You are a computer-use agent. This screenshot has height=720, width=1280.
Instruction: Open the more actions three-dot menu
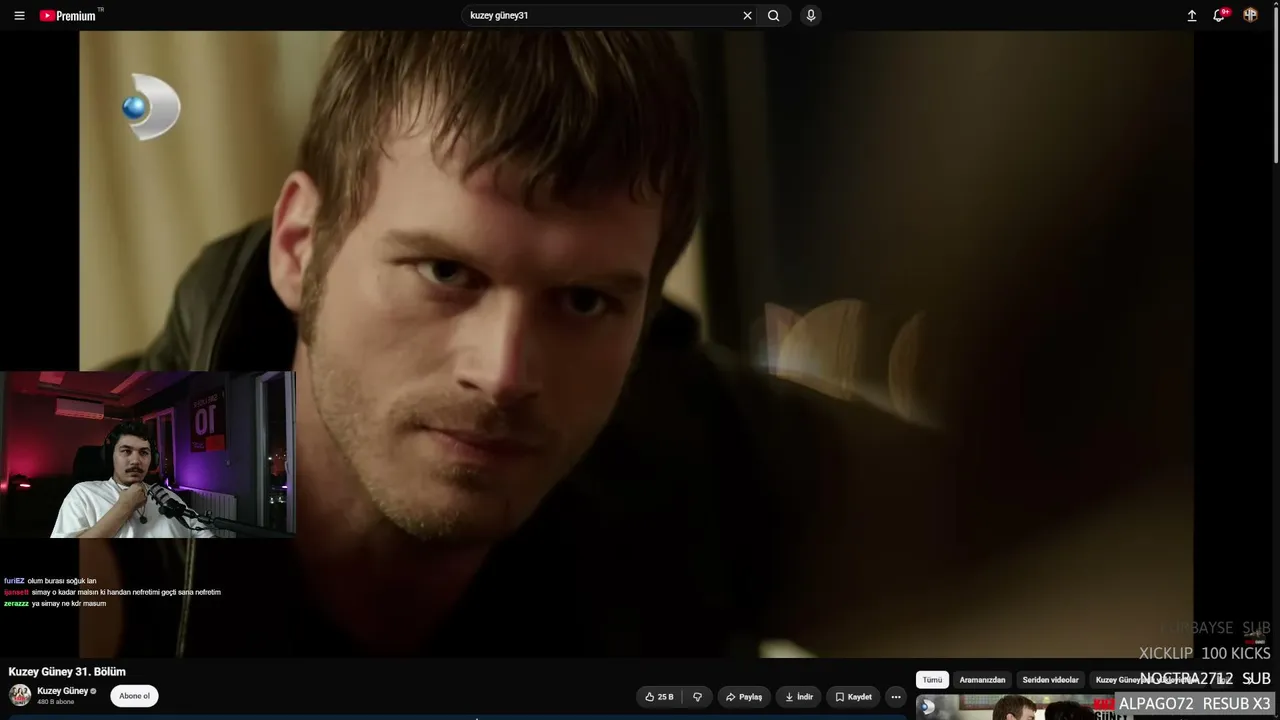click(896, 697)
